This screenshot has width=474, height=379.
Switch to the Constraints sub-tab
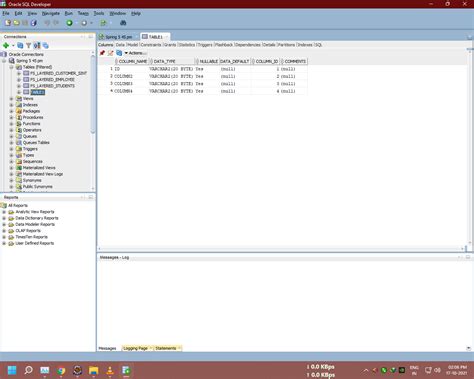tap(151, 45)
